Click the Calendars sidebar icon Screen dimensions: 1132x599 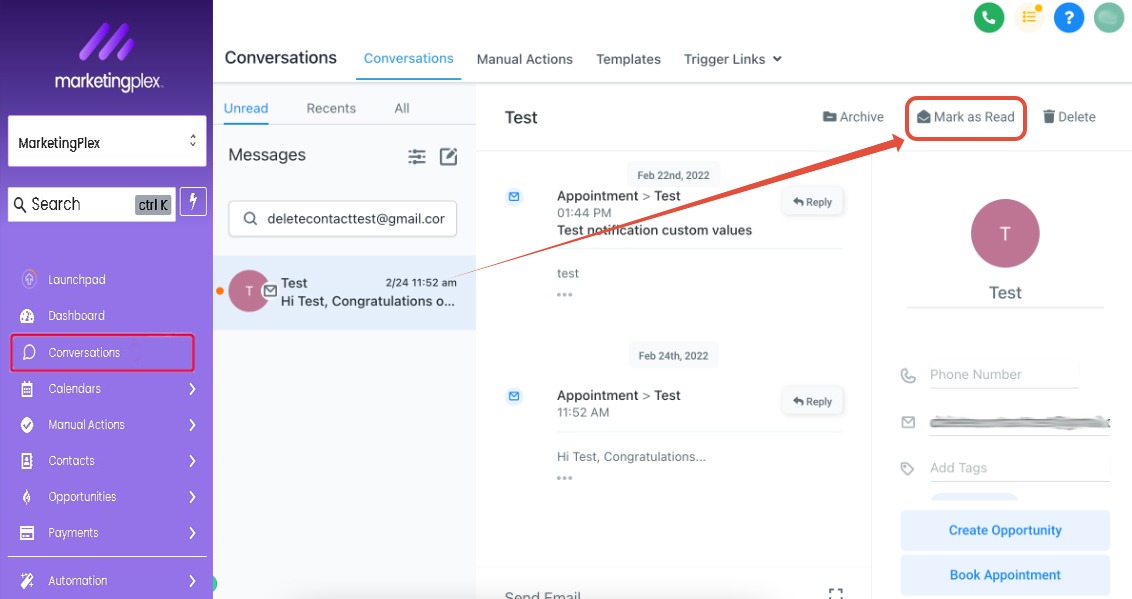pos(27,389)
